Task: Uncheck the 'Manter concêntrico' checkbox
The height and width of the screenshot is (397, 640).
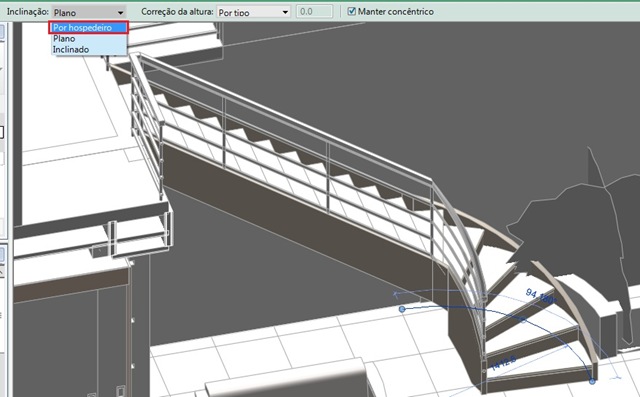Action: (351, 11)
